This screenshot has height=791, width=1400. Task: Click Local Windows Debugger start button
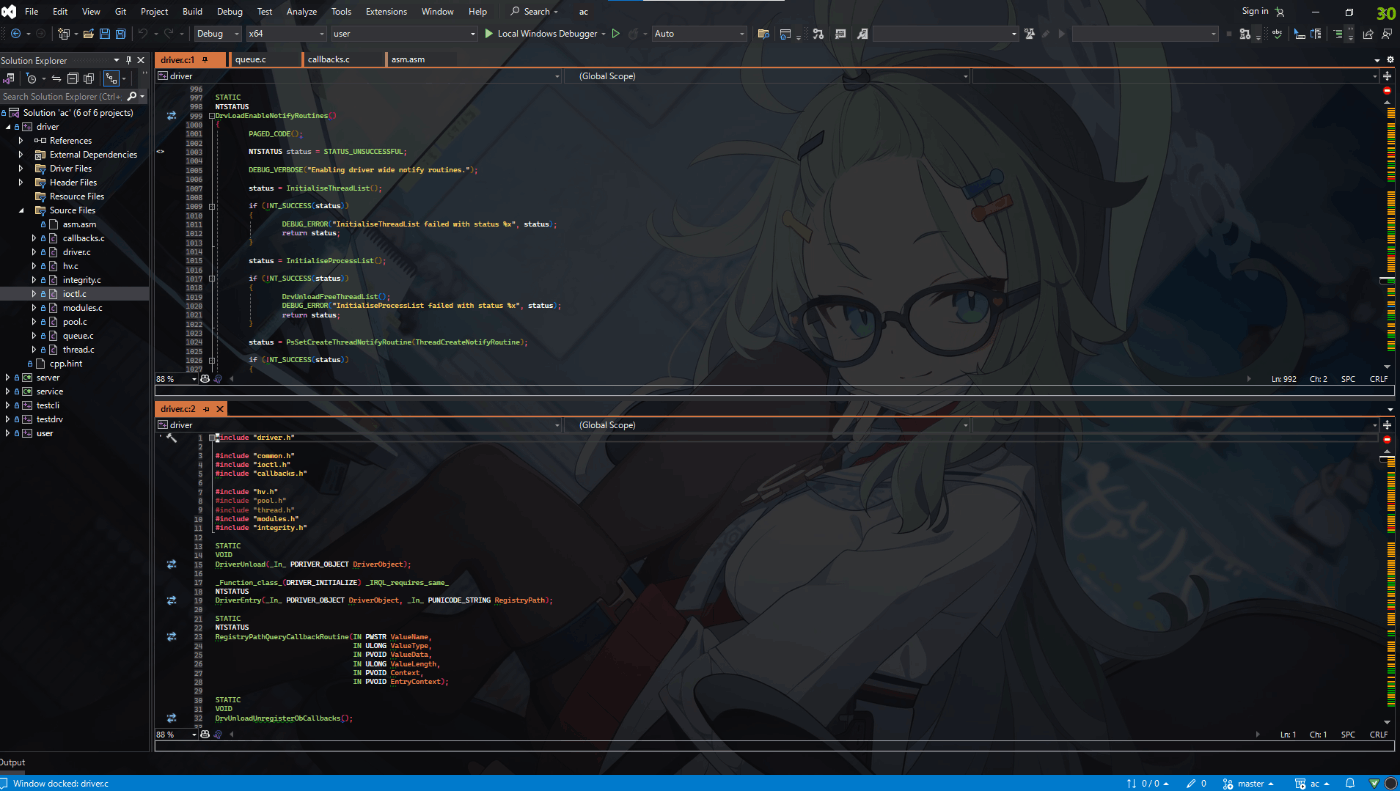[x=540, y=33]
